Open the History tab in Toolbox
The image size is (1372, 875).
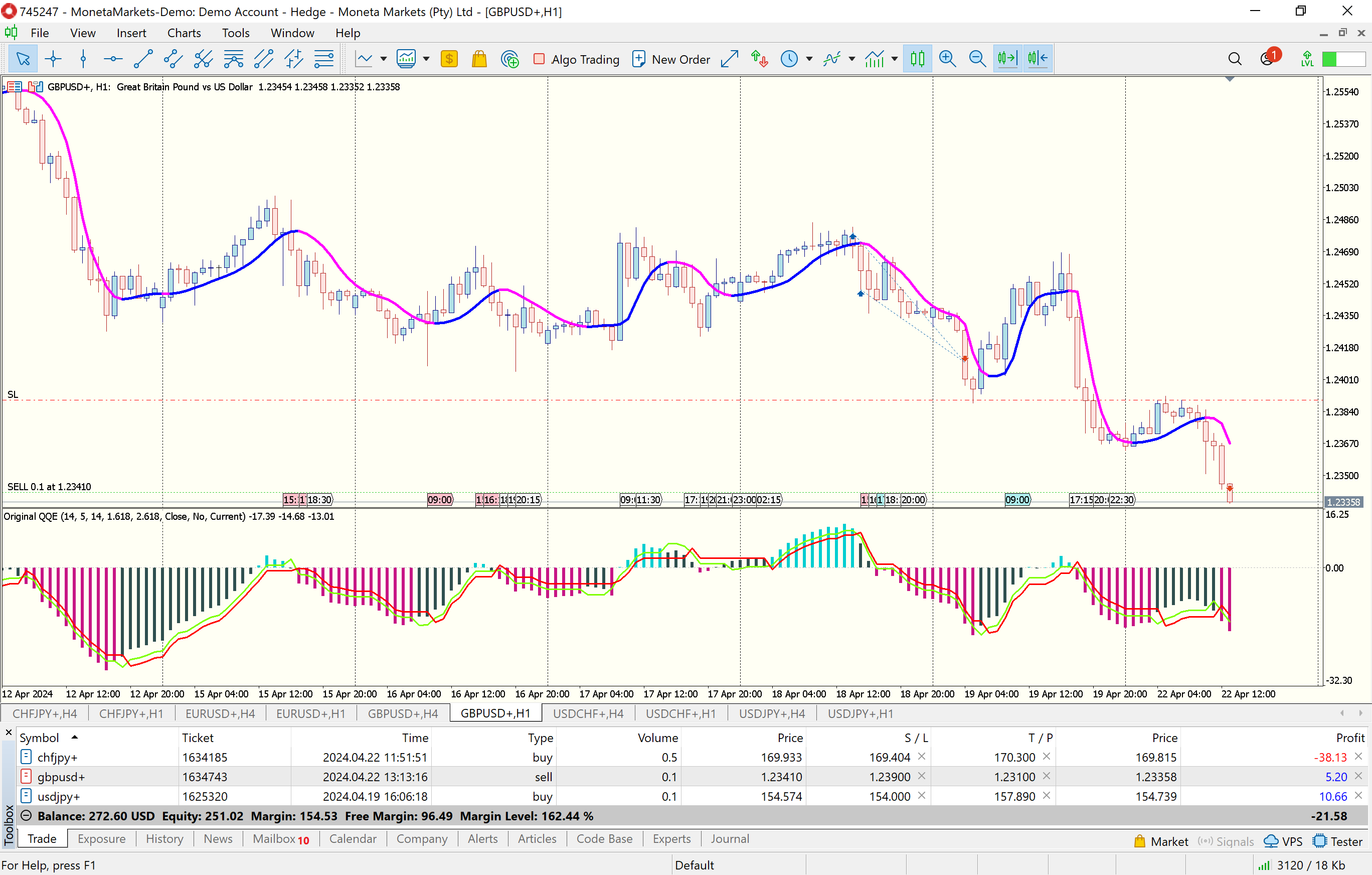pos(164,838)
